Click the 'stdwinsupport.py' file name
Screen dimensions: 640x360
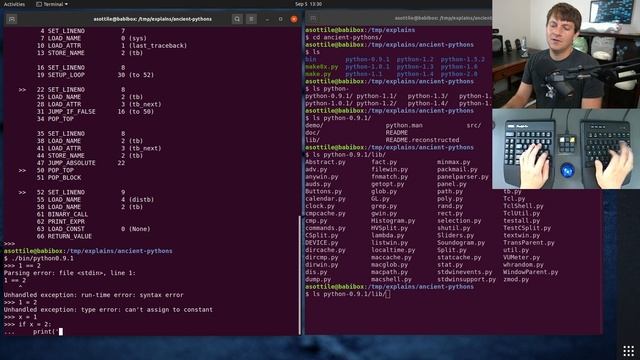pyautogui.click(x=466, y=280)
